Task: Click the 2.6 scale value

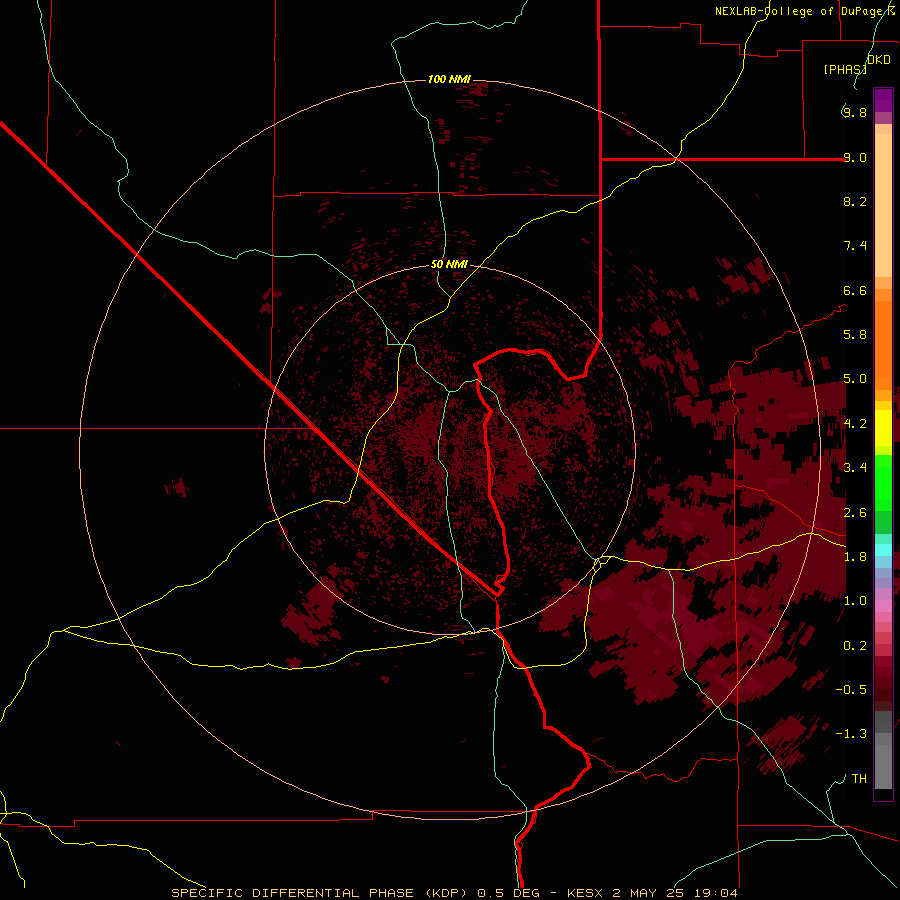Action: pyautogui.click(x=855, y=513)
